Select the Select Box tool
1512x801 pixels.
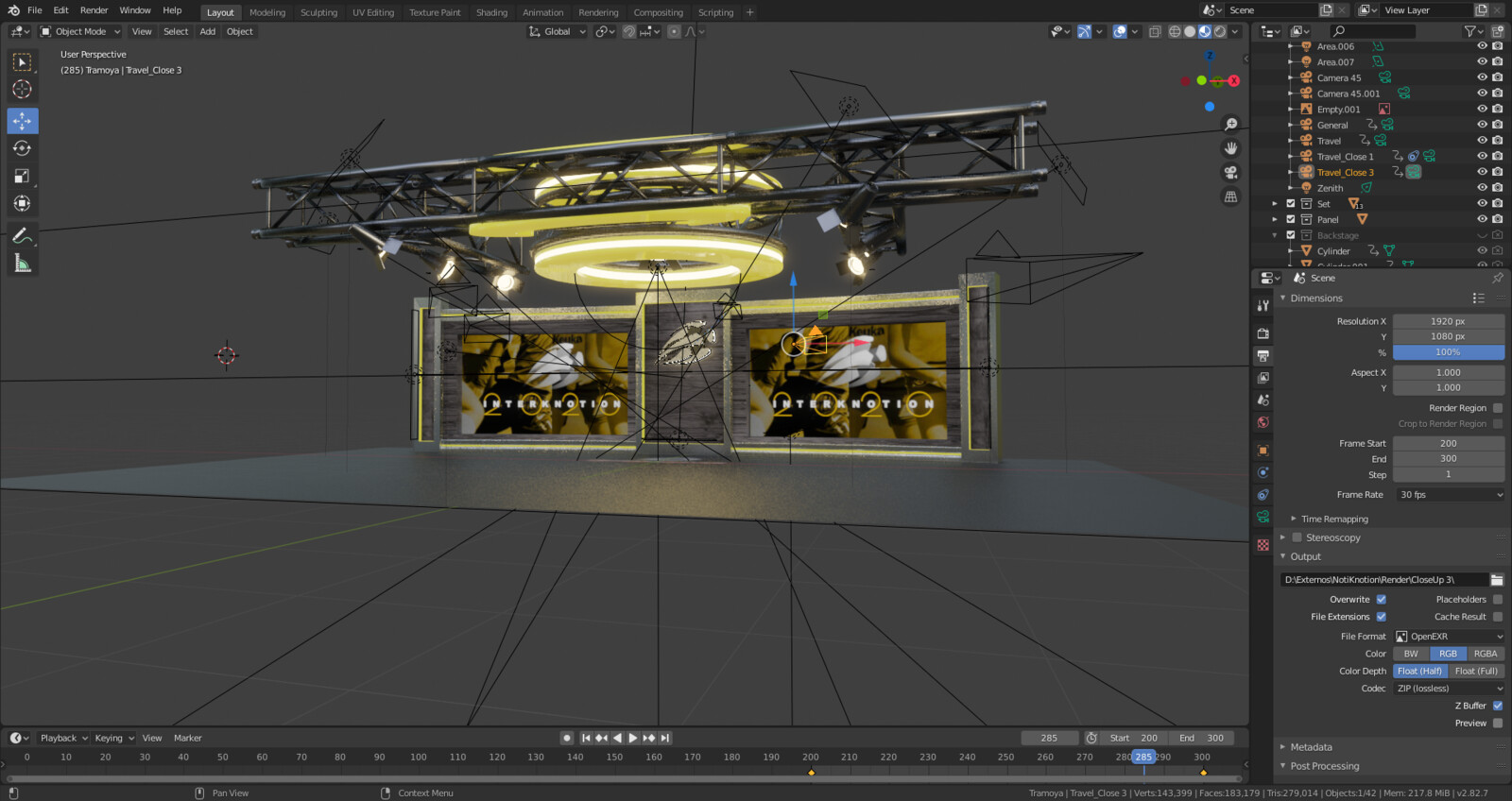(22, 62)
